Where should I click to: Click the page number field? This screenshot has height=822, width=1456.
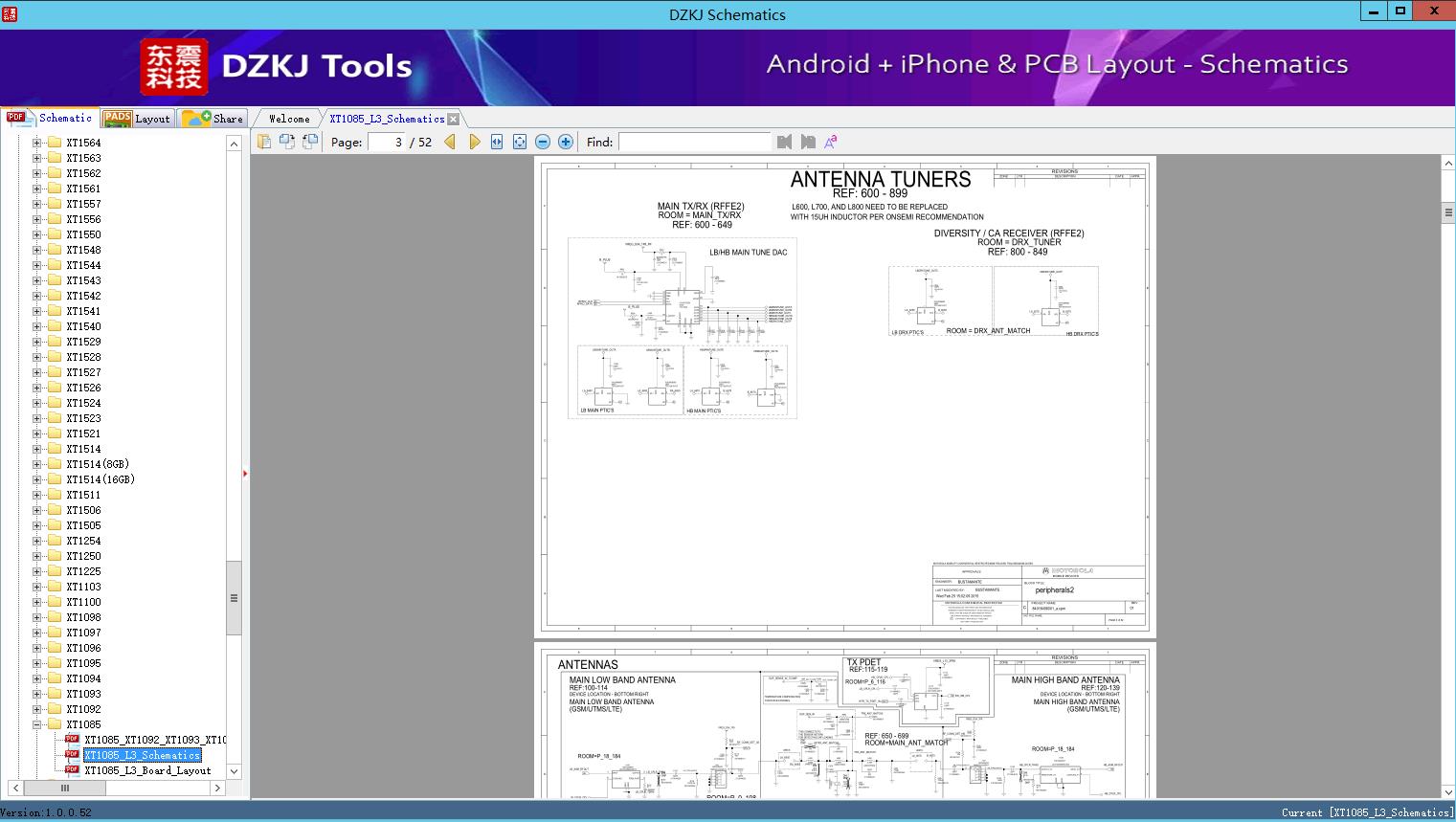tap(387, 142)
